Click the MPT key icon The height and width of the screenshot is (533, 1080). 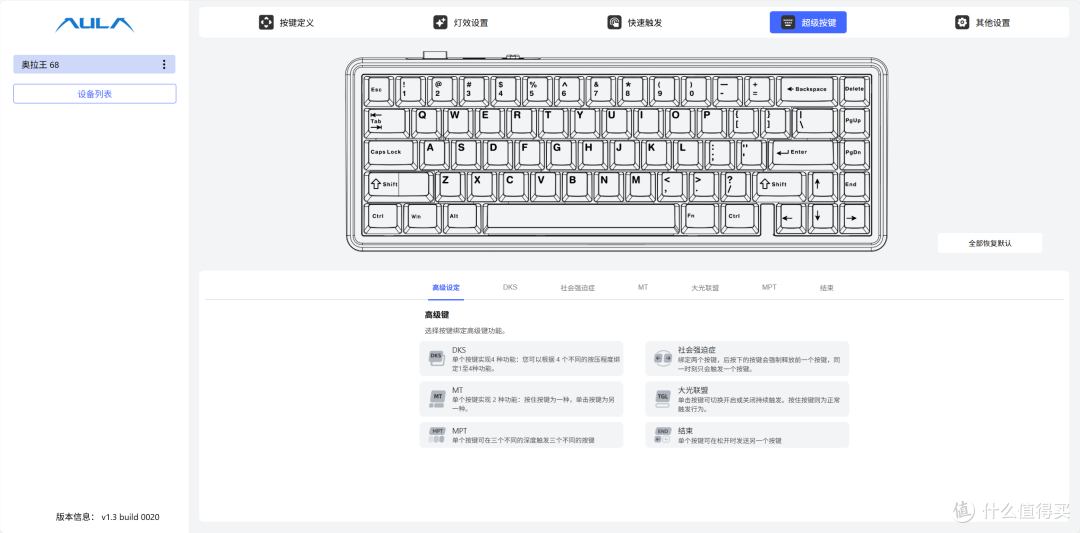(437, 435)
